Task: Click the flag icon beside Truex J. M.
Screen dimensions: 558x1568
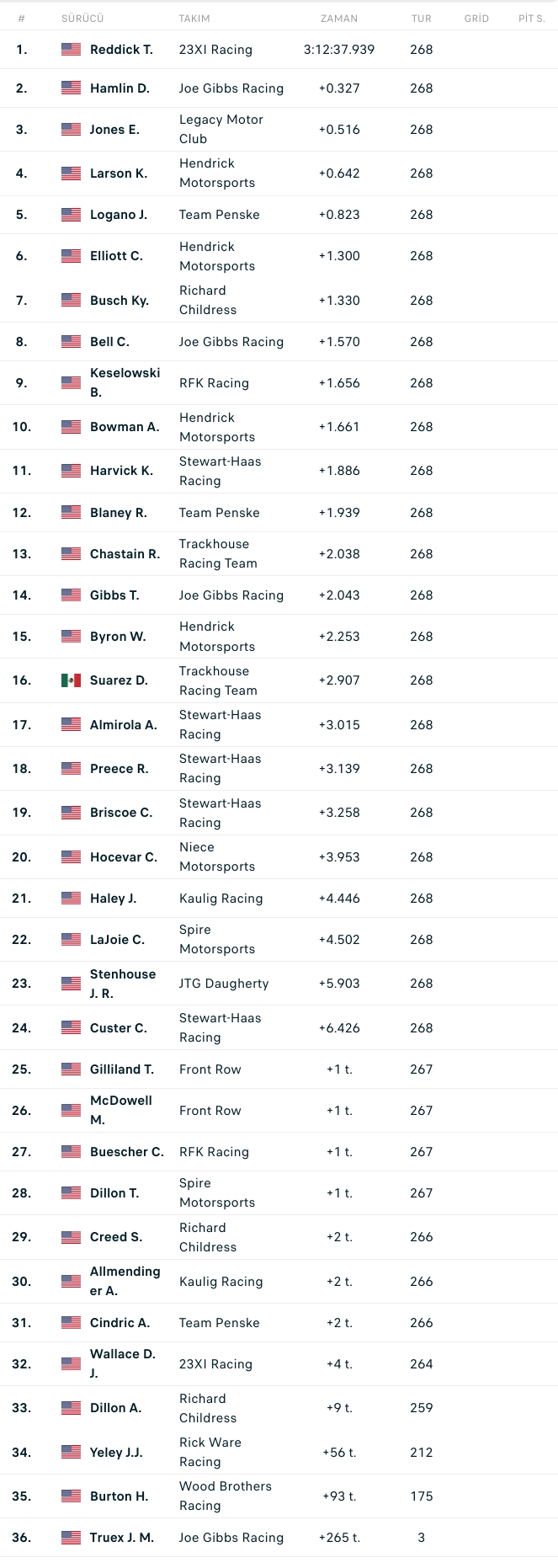Action: pos(71,1538)
